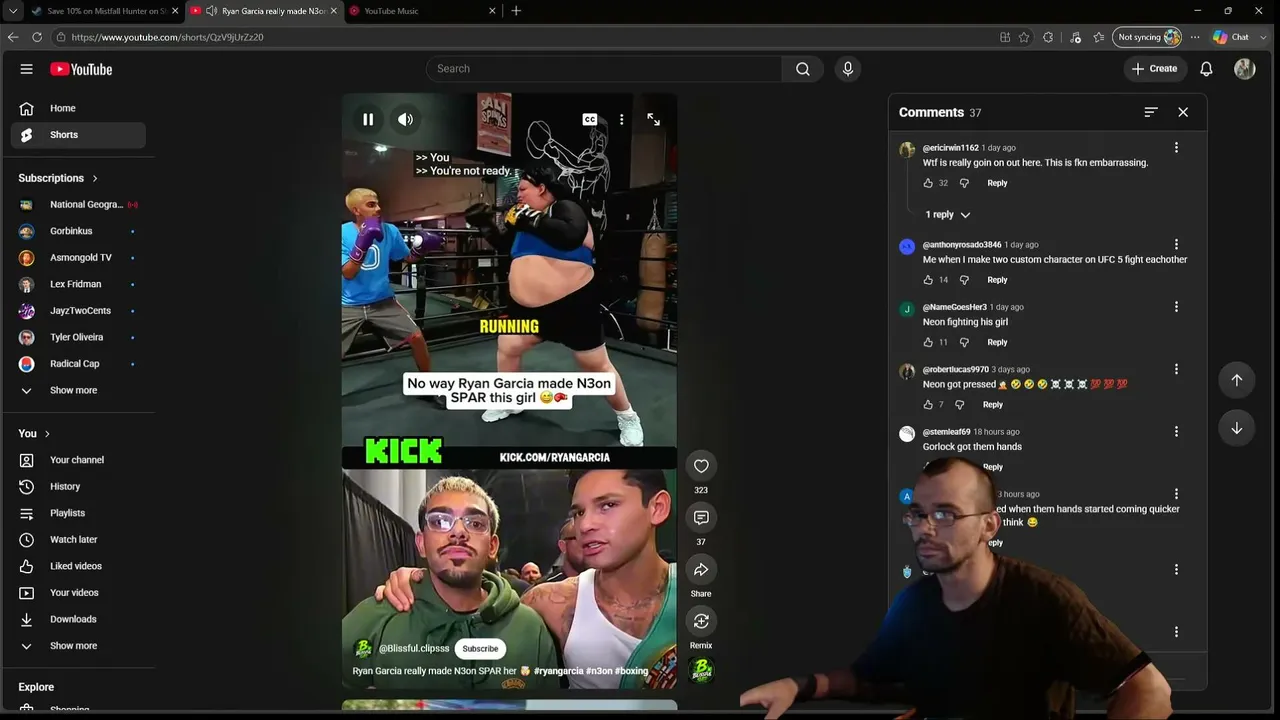Screen dimensions: 1280x720
Task: Click the browser address bar URL
Action: click(167, 37)
